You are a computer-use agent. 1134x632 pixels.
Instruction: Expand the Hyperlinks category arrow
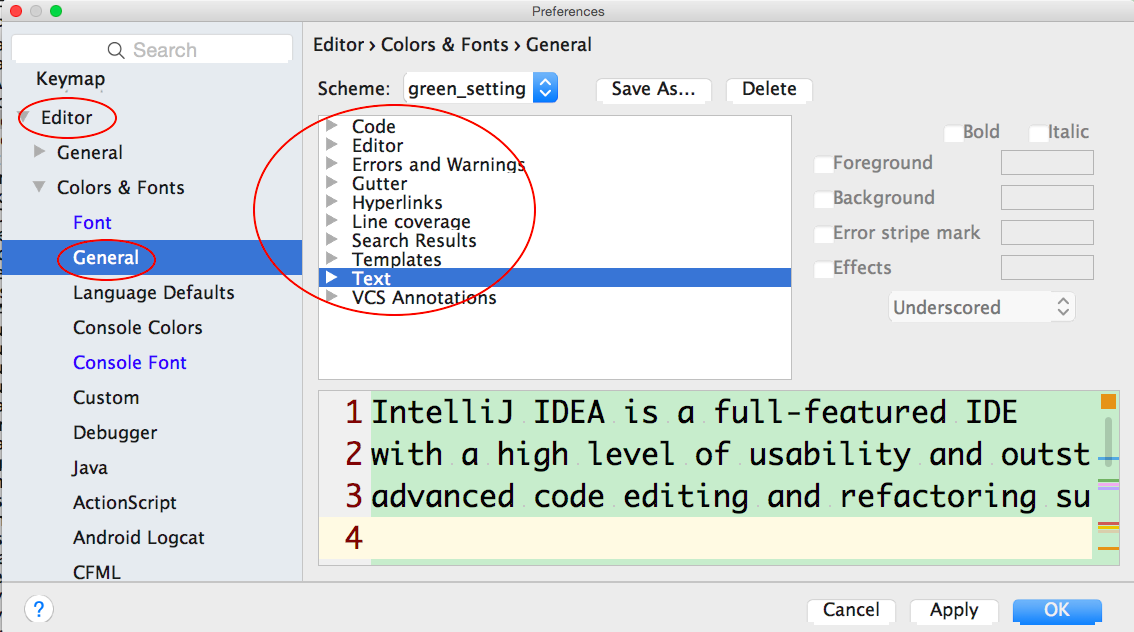click(x=332, y=201)
